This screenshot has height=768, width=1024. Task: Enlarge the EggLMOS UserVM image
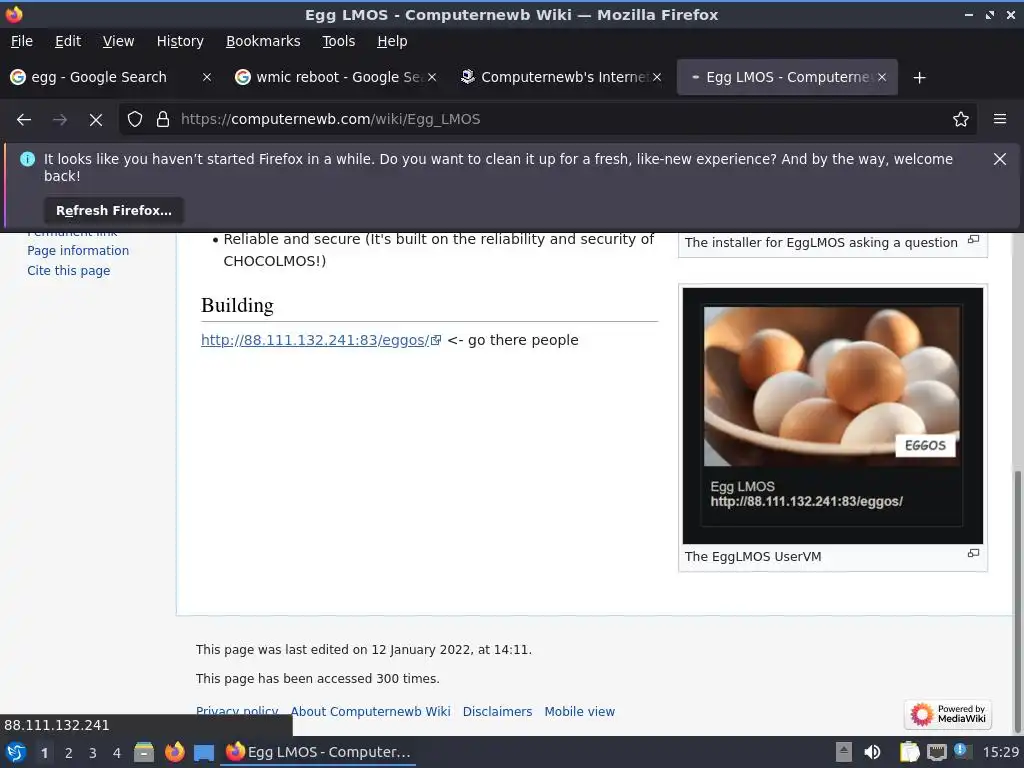[x=973, y=554]
